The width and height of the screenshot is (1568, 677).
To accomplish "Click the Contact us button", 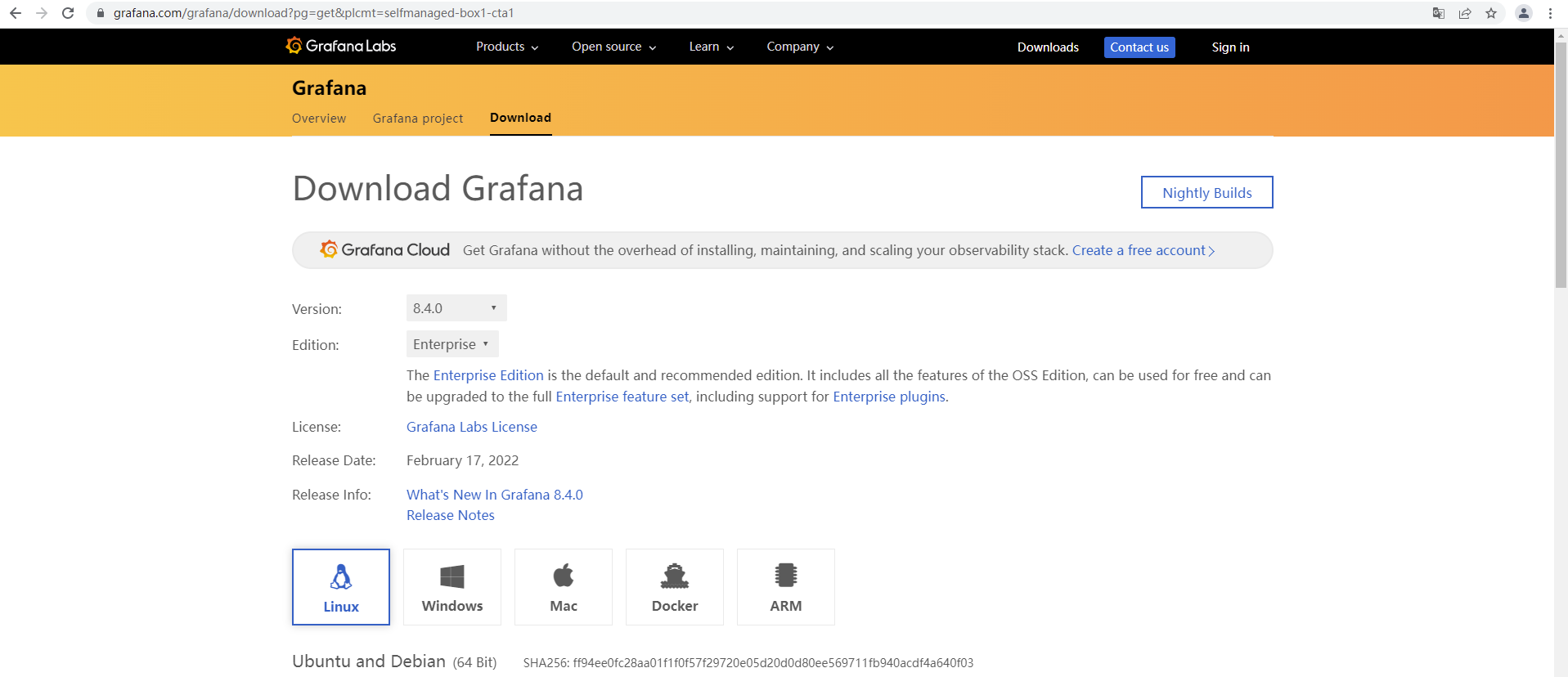I will pos(1139,47).
